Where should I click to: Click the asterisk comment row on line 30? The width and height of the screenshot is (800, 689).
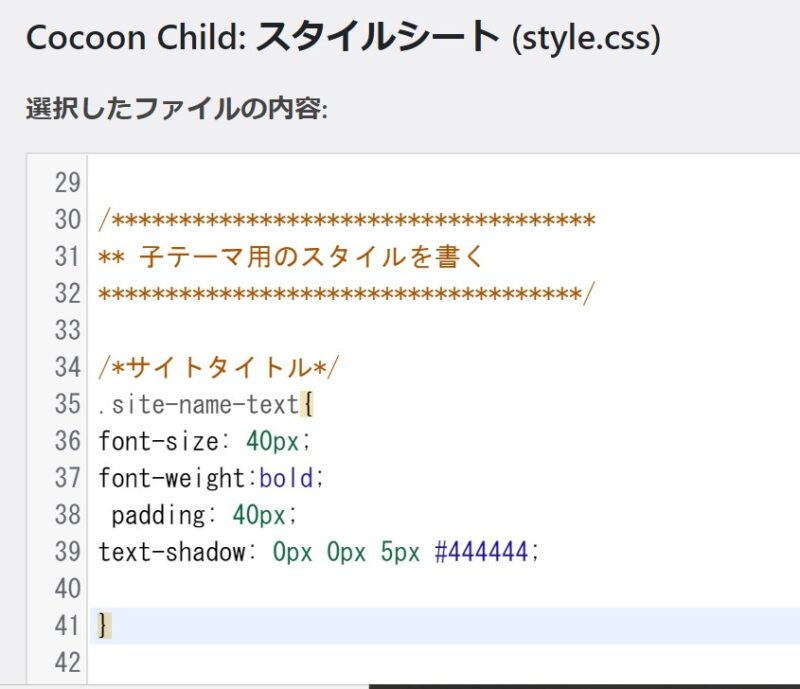(347, 220)
